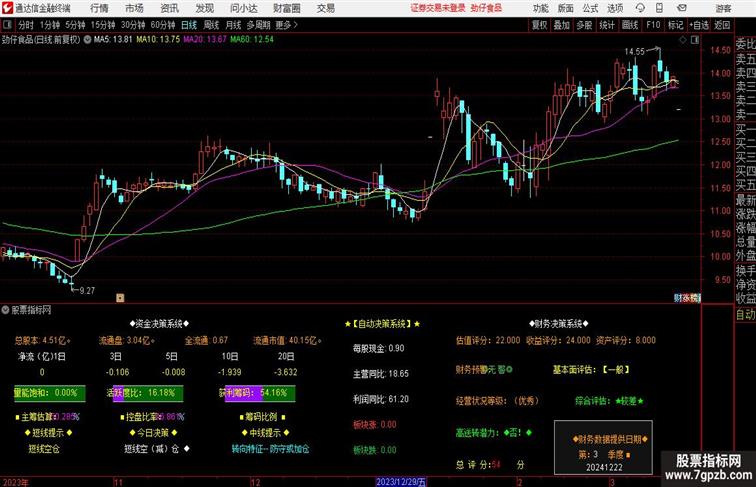Click the small marker icon at chart bottom
The height and width of the screenshot is (487, 756).
click(x=120, y=298)
